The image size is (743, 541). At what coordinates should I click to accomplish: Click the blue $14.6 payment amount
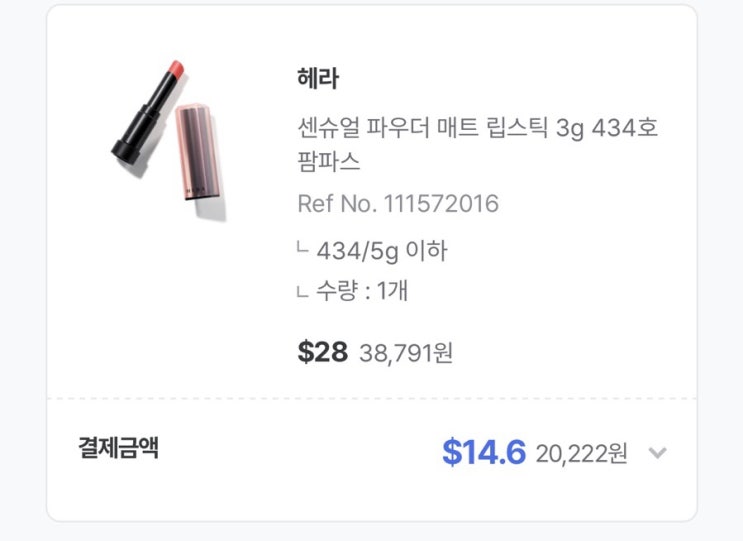pyautogui.click(x=483, y=452)
